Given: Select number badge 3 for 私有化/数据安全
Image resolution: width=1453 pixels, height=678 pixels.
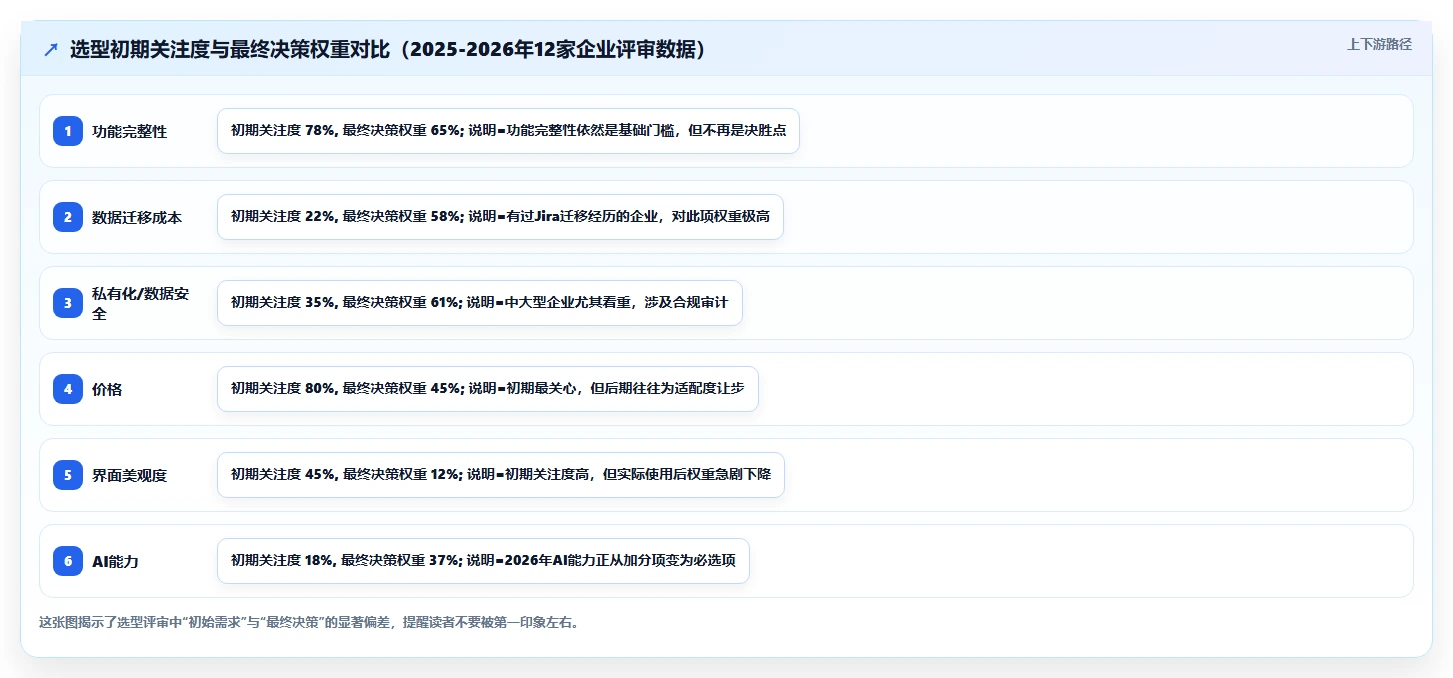Looking at the screenshot, I should (x=68, y=303).
